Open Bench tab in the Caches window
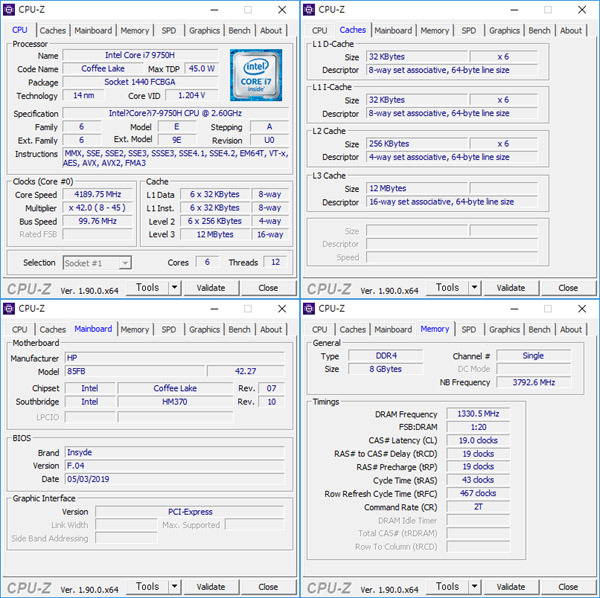600x598 pixels. tap(539, 31)
